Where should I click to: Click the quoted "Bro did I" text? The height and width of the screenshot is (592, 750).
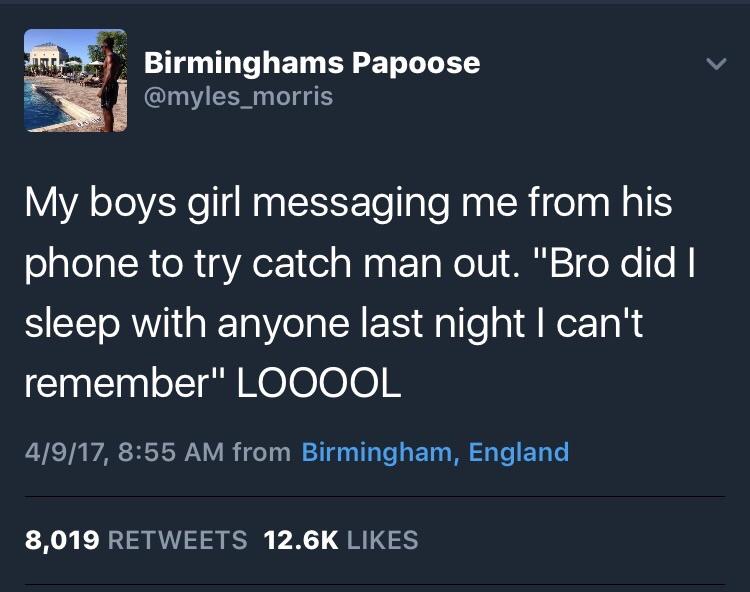(617, 263)
